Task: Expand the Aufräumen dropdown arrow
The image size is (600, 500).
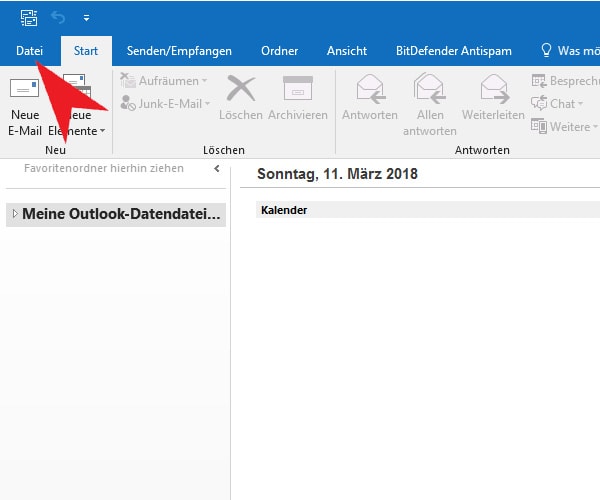Action: click(205, 81)
